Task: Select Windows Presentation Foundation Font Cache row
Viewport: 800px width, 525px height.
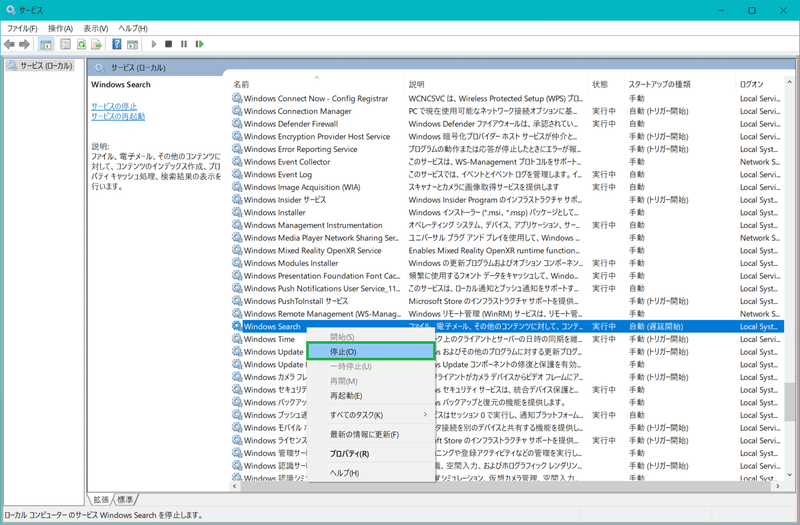Action: pos(508,276)
